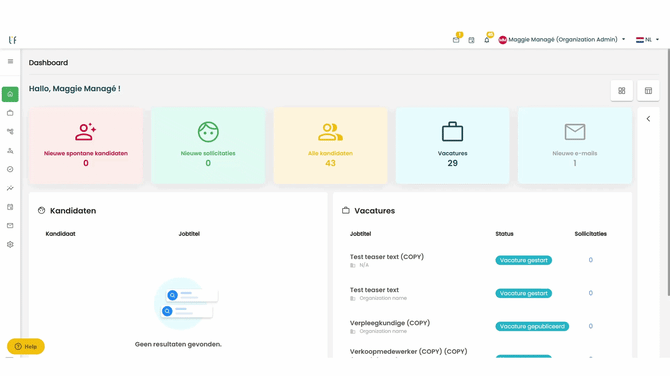Collapse the side panel with the left chevron
The height and width of the screenshot is (376, 670).
pyautogui.click(x=648, y=119)
